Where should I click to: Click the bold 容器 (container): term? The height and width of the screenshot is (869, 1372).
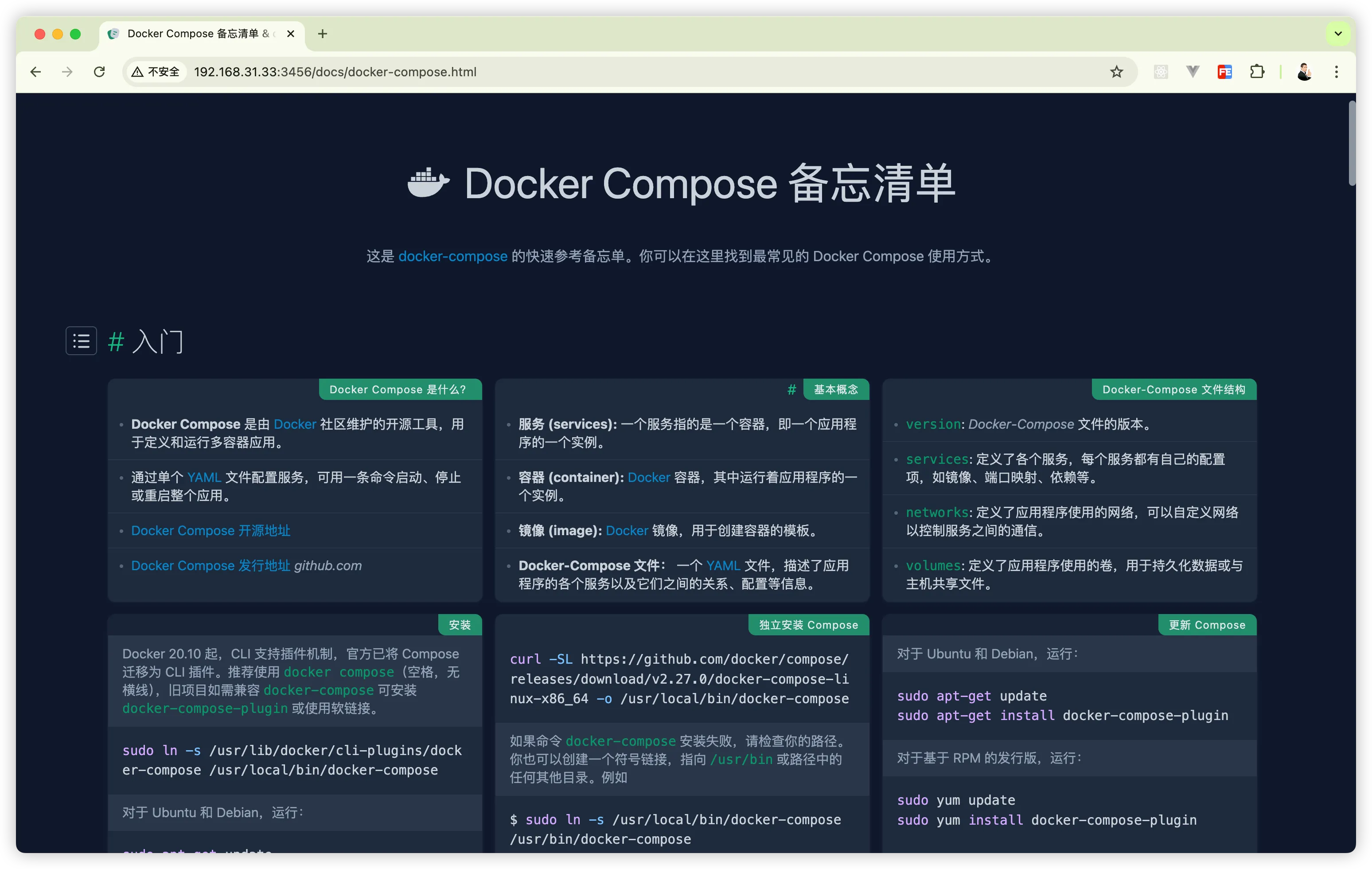click(571, 477)
